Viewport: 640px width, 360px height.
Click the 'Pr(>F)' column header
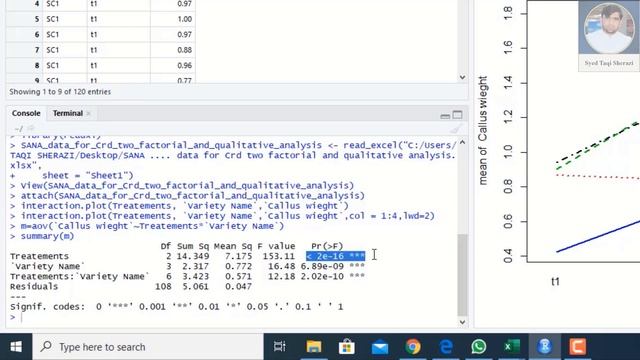(327, 246)
